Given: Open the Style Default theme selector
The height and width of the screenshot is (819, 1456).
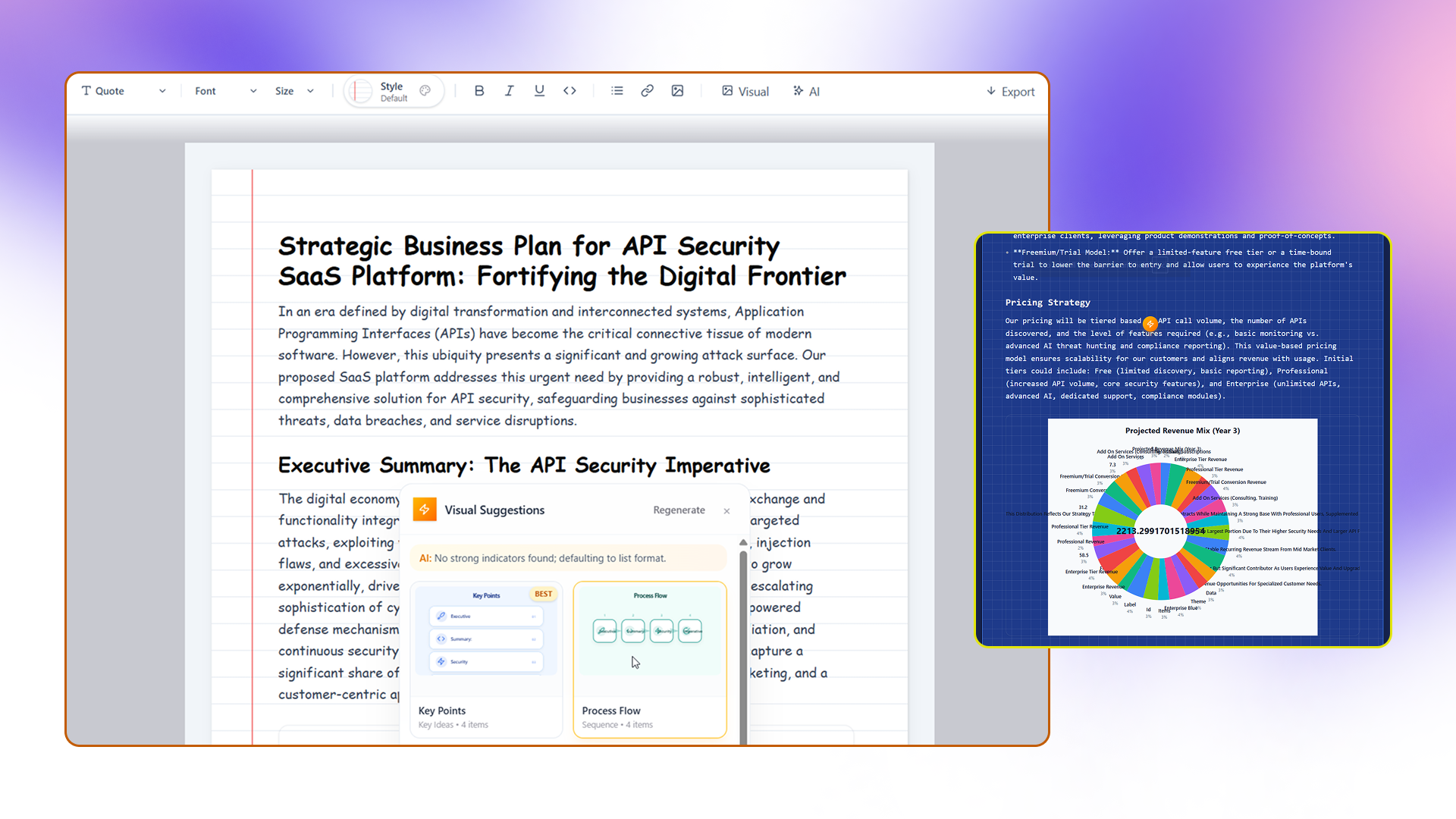Looking at the screenshot, I should coord(393,92).
